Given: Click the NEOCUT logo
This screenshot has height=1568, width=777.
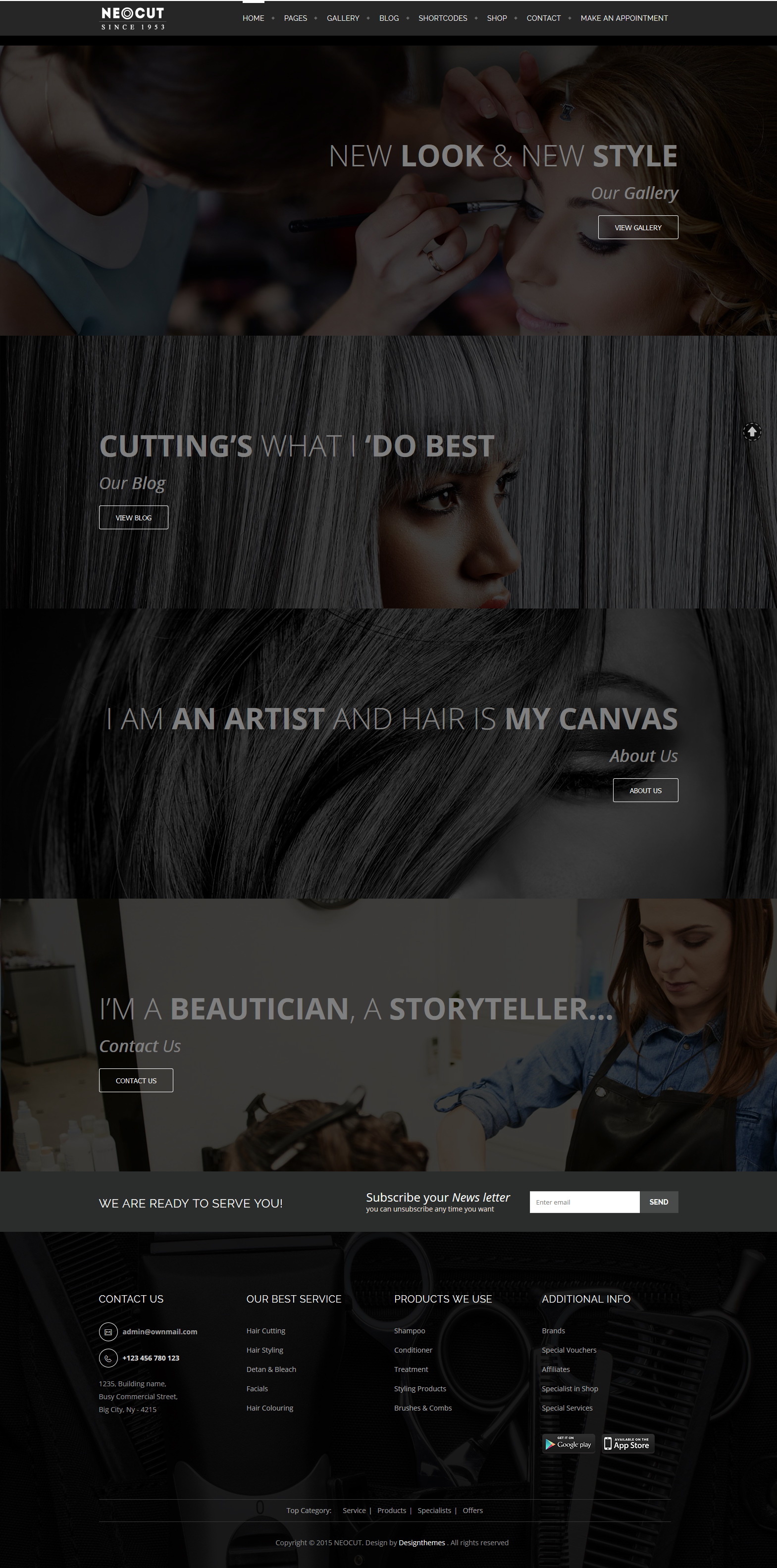Looking at the screenshot, I should tap(133, 18).
